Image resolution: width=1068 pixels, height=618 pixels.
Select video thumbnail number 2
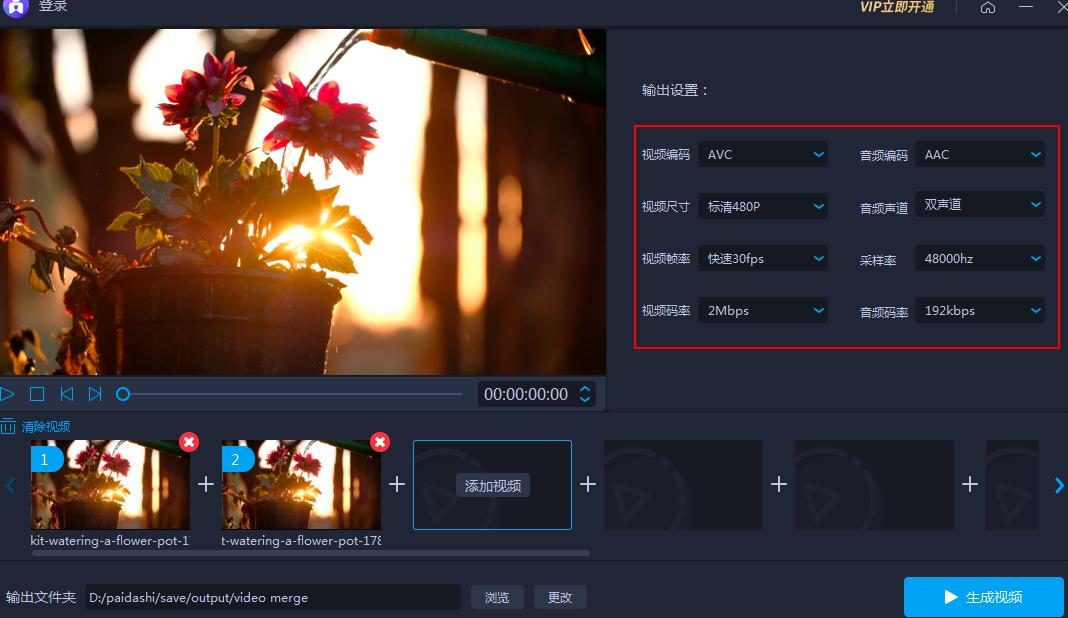(301, 484)
